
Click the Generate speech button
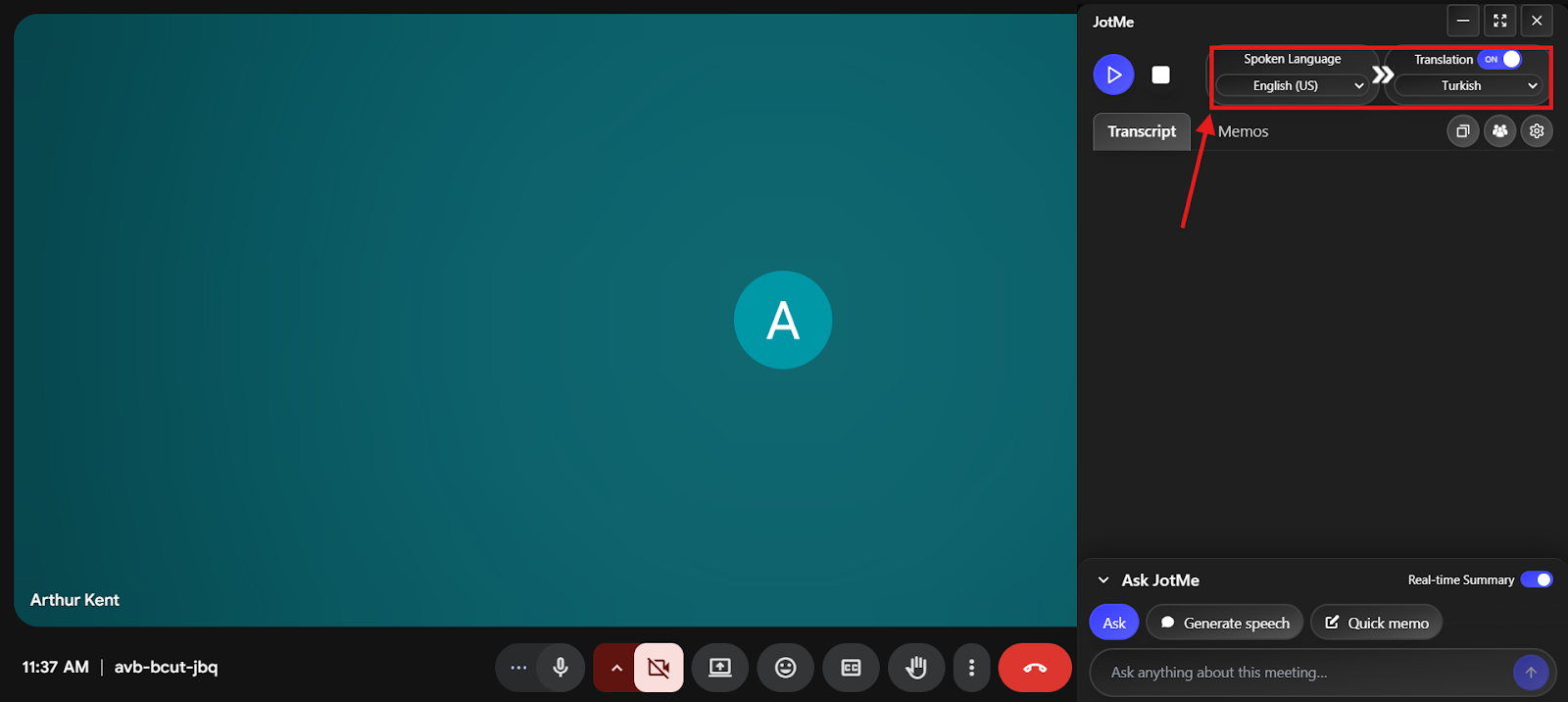tap(1225, 623)
